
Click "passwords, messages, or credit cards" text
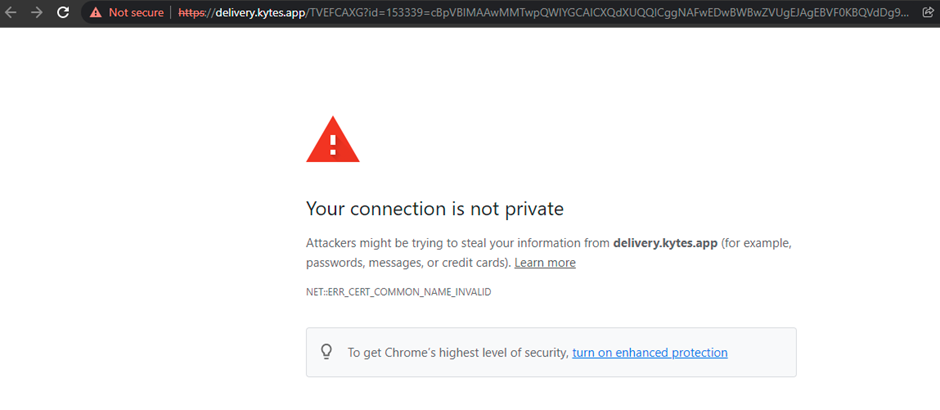click(408, 263)
